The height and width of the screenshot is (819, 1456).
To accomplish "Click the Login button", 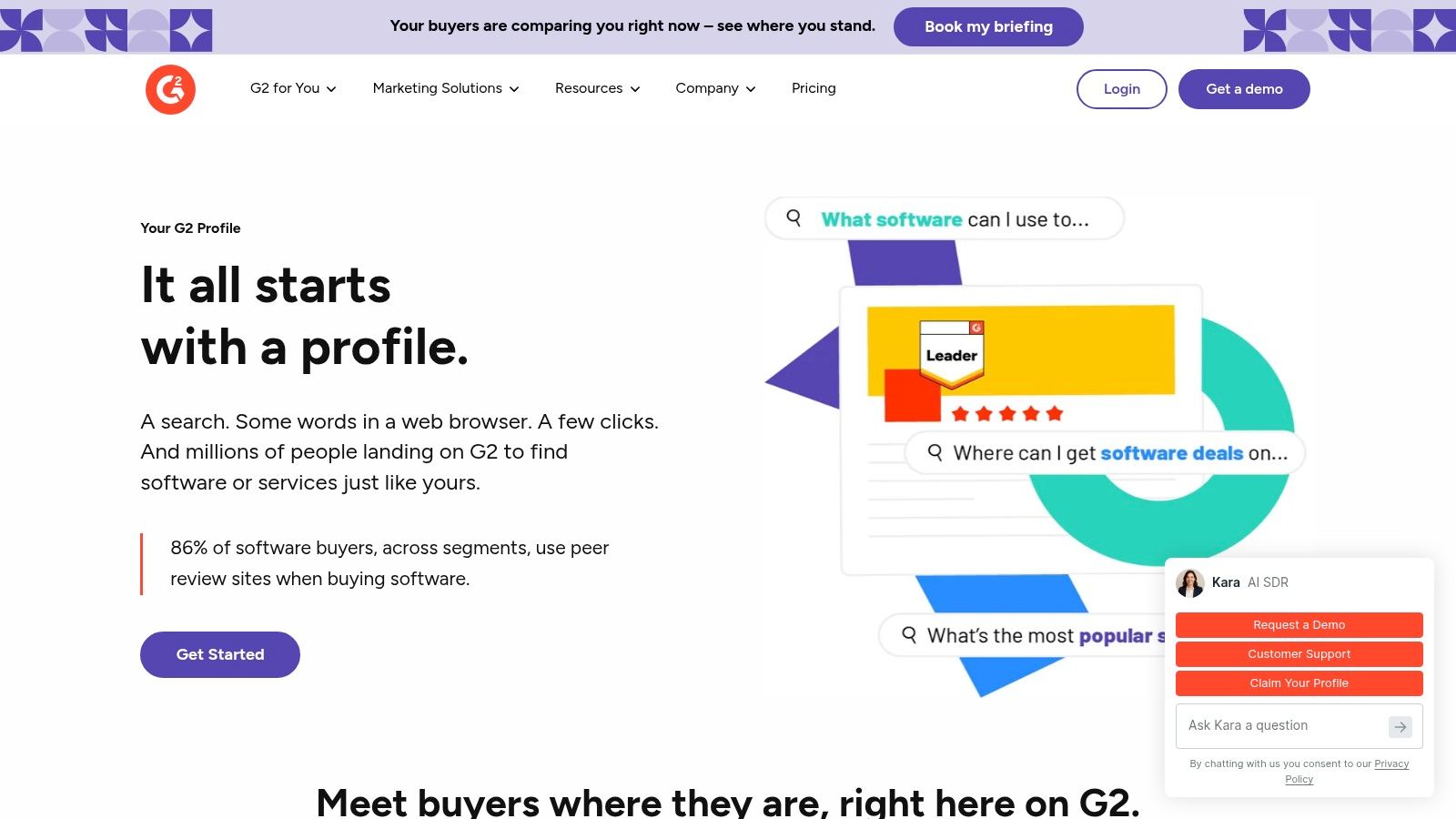I will [1122, 89].
